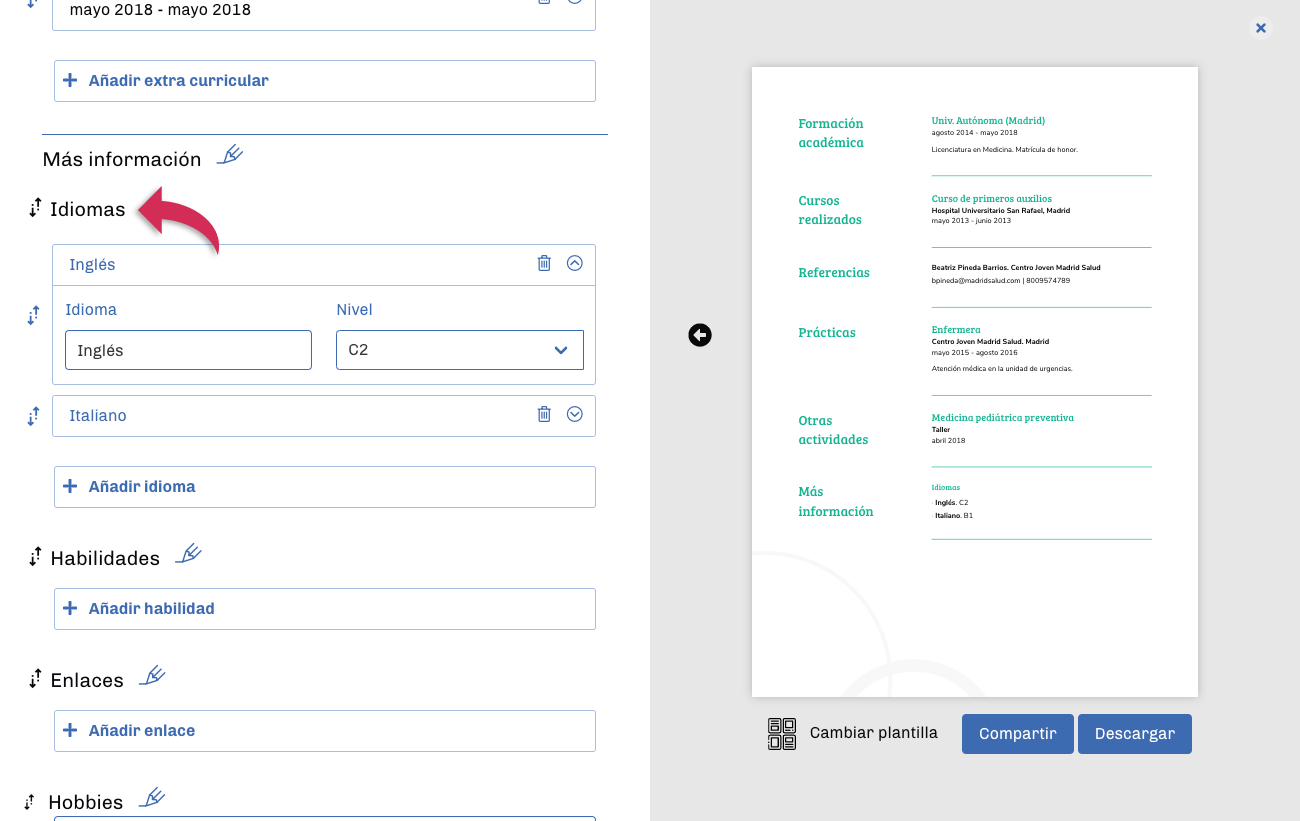Share the CV with Compartir
Image resolution: width=1300 pixels, height=821 pixels.
(1018, 734)
